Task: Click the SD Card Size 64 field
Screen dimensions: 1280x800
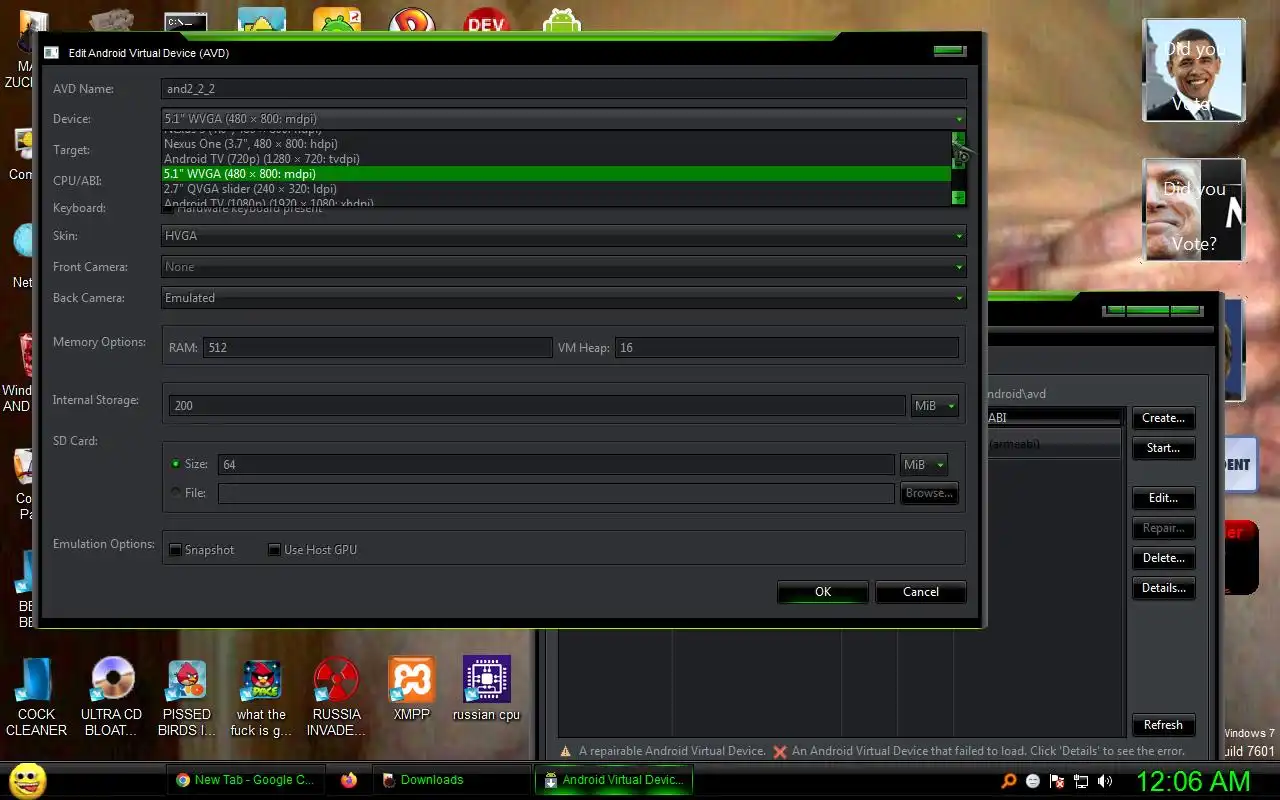Action: 556,464
